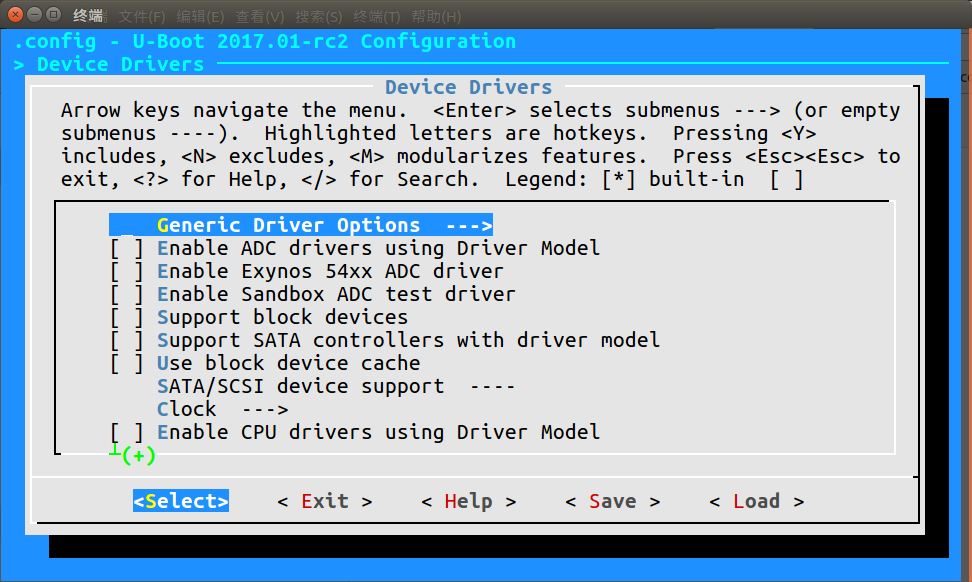
Task: Enable Exynos 54xx ADC driver checkbox
Action: click(x=127, y=271)
